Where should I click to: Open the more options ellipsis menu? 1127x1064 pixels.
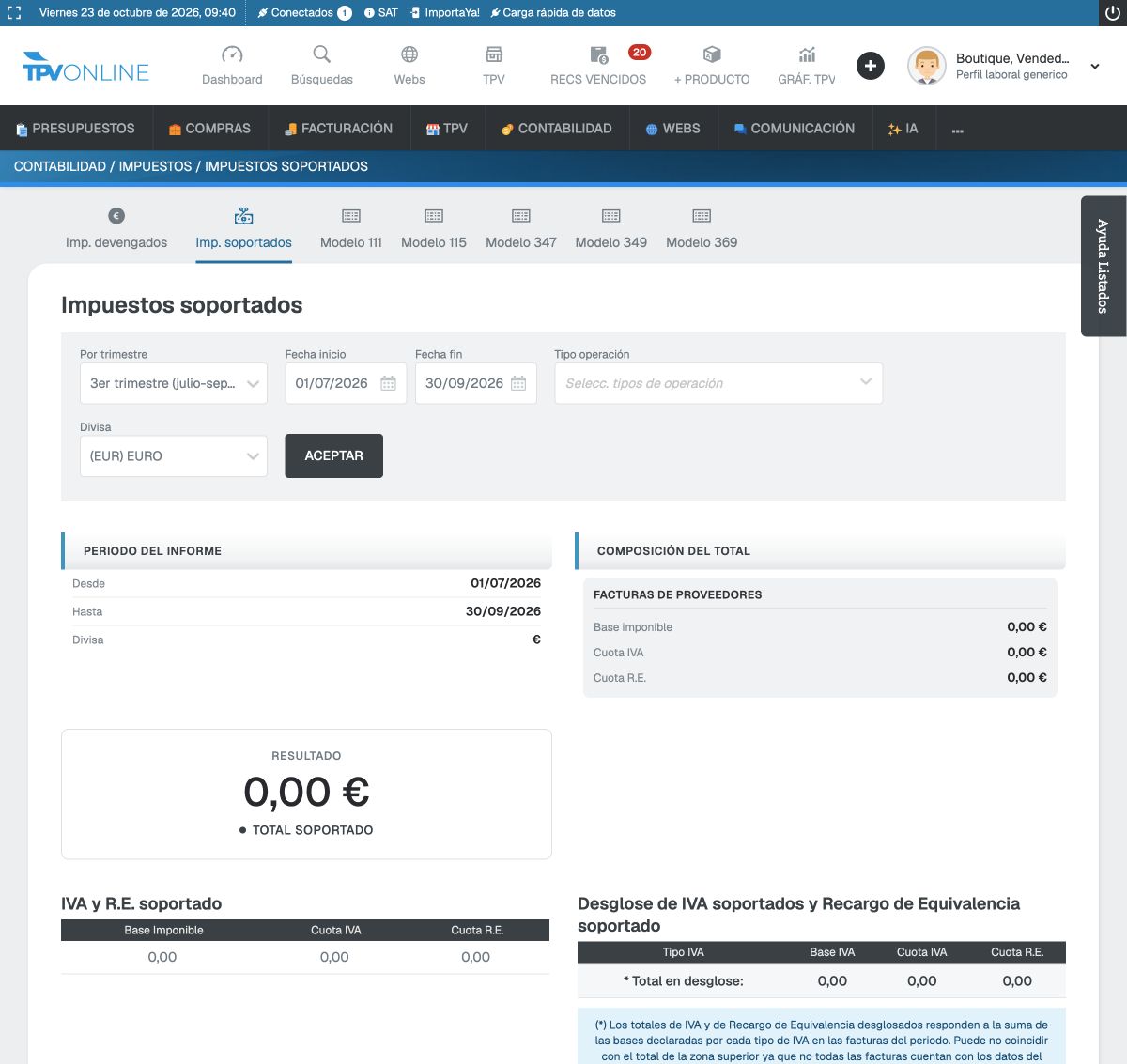click(x=958, y=129)
